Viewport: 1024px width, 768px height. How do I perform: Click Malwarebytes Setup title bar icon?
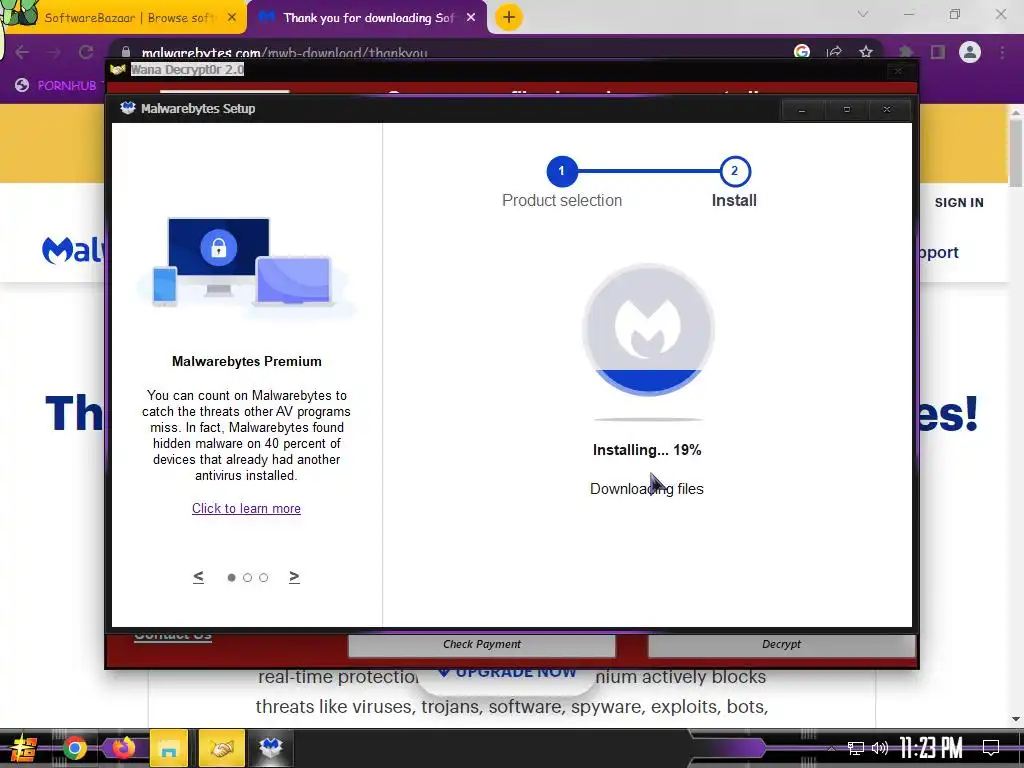(x=127, y=108)
